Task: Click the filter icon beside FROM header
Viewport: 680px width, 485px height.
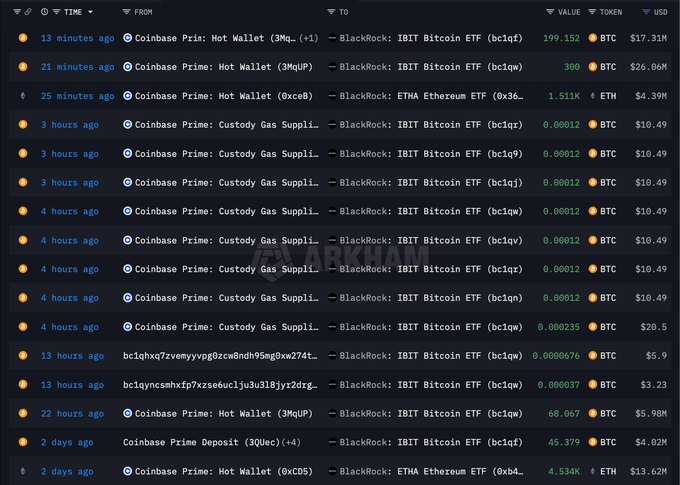Action: (126, 12)
